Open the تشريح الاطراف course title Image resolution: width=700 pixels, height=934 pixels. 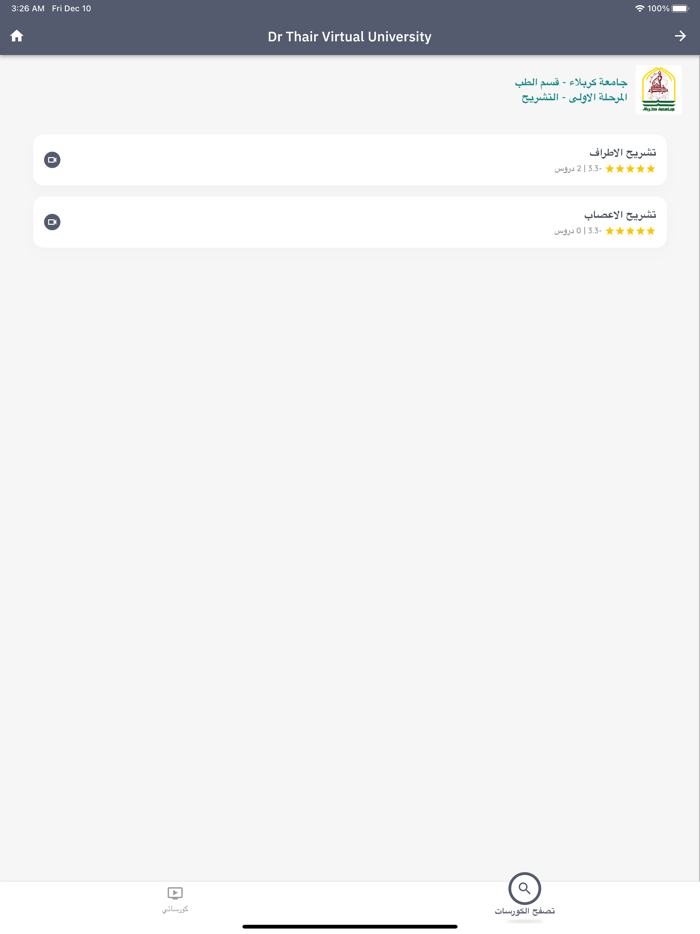pyautogui.click(x=622, y=153)
